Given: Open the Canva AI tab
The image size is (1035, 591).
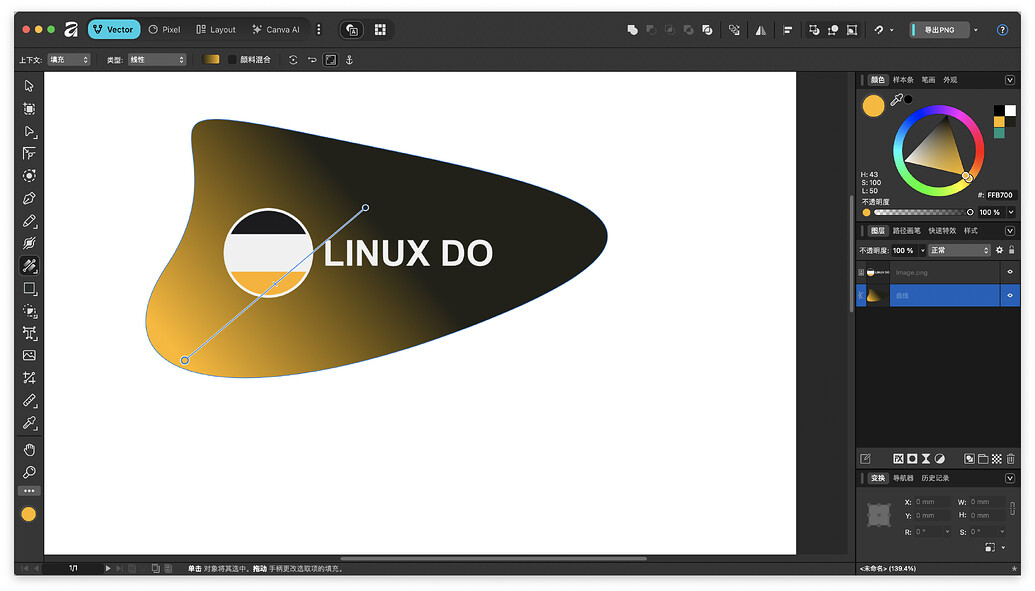Looking at the screenshot, I should (x=276, y=30).
